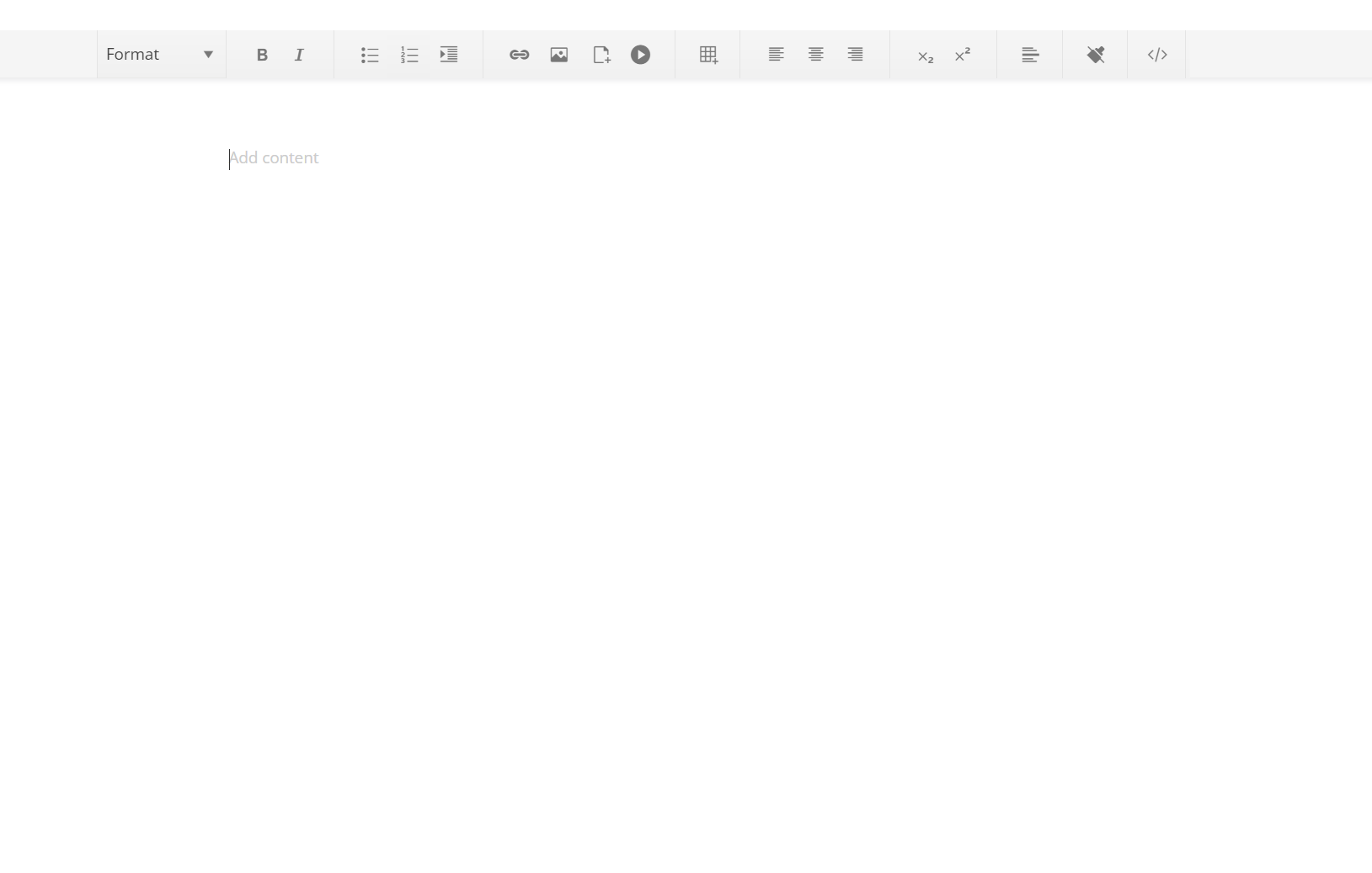Center align the text
This screenshot has height=873, width=1372.
[x=816, y=55]
